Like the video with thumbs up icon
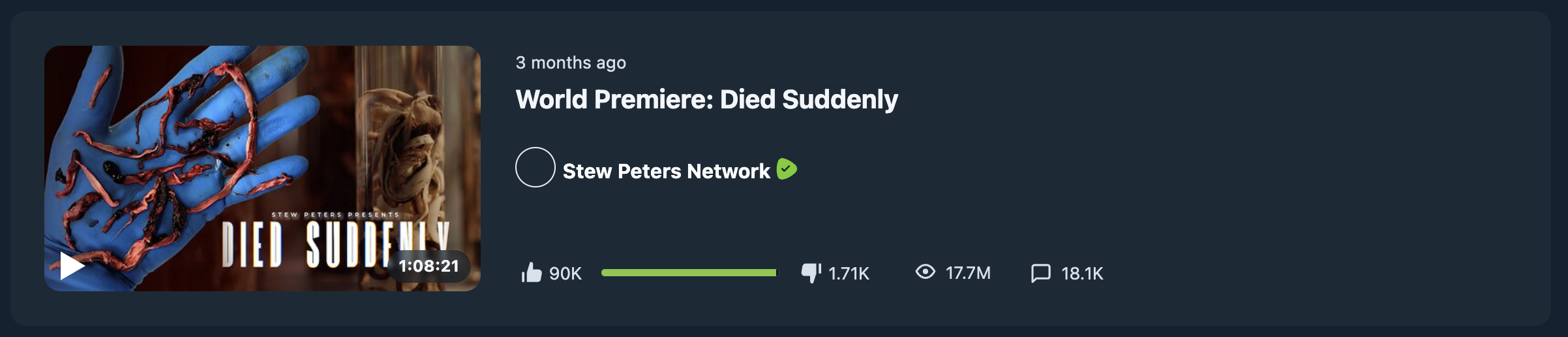Image resolution: width=1568 pixels, height=337 pixels. click(x=532, y=272)
